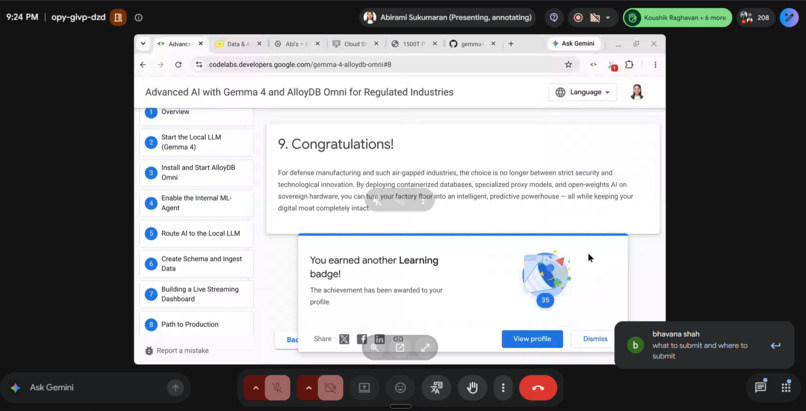Switch to the gemma GitHub tab
806x411 pixels.
(x=473, y=44)
